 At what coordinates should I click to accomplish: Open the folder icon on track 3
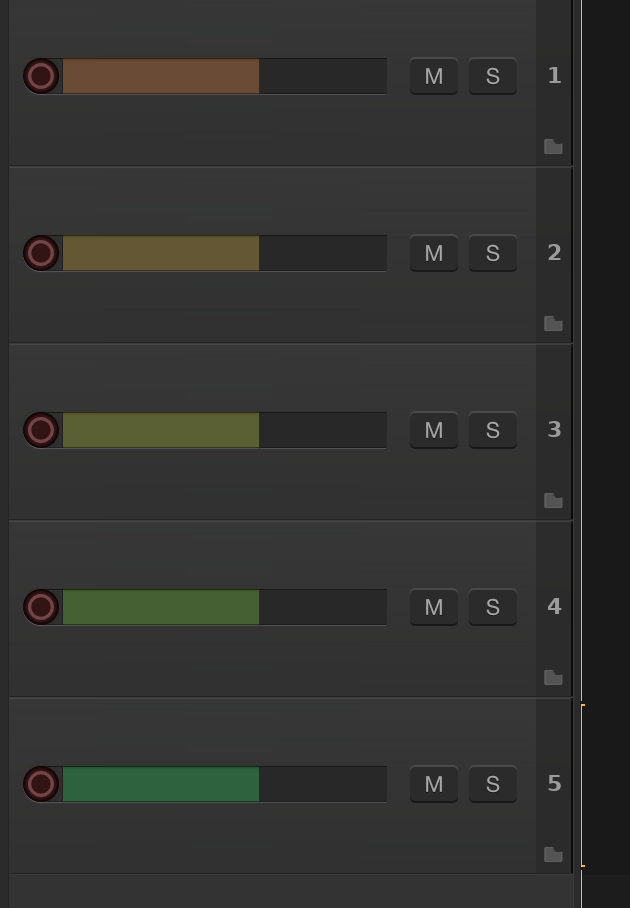[553, 500]
